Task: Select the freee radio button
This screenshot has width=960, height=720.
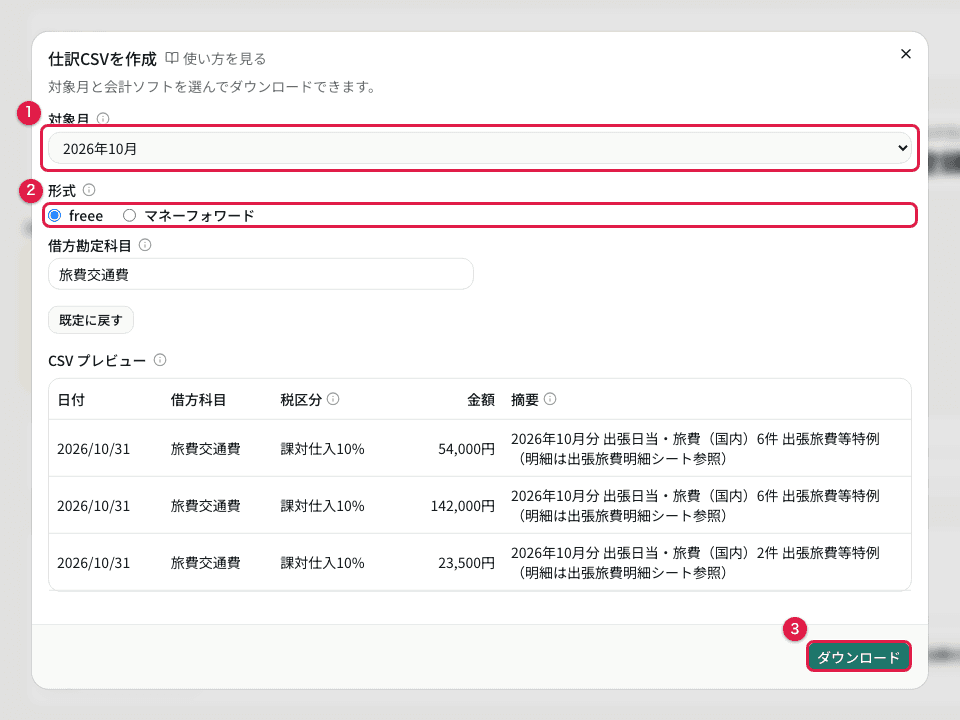Action: [54, 216]
